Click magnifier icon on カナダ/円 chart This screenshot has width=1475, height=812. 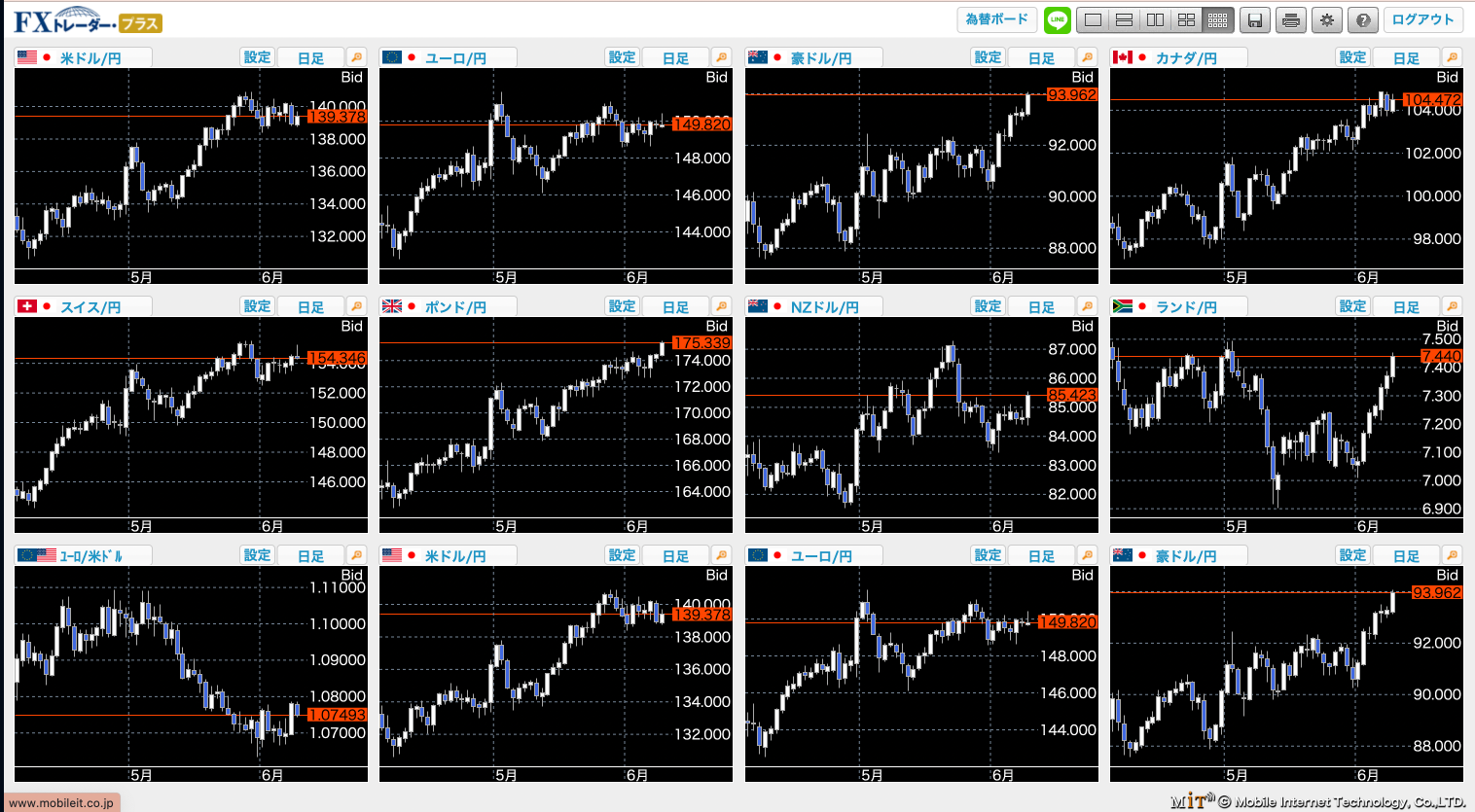[1452, 57]
